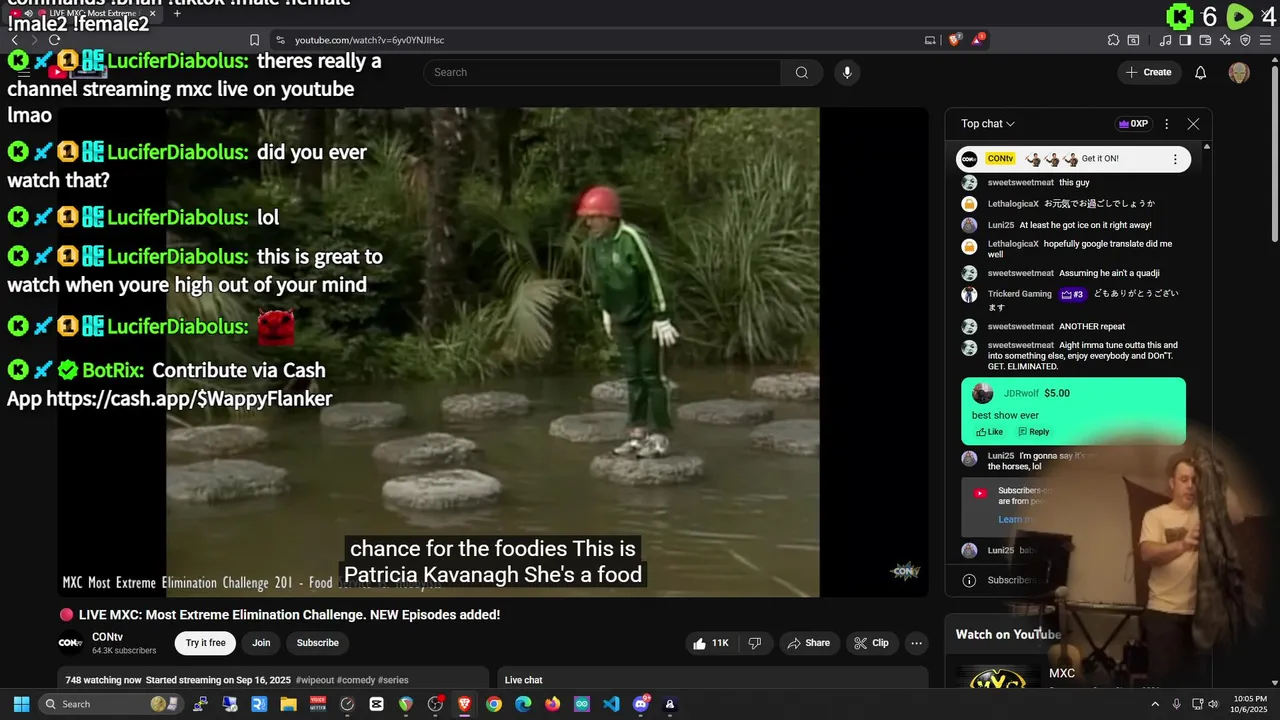Open the Brave browser taskbar icon
Screen dimensions: 1280x720
tap(464, 704)
